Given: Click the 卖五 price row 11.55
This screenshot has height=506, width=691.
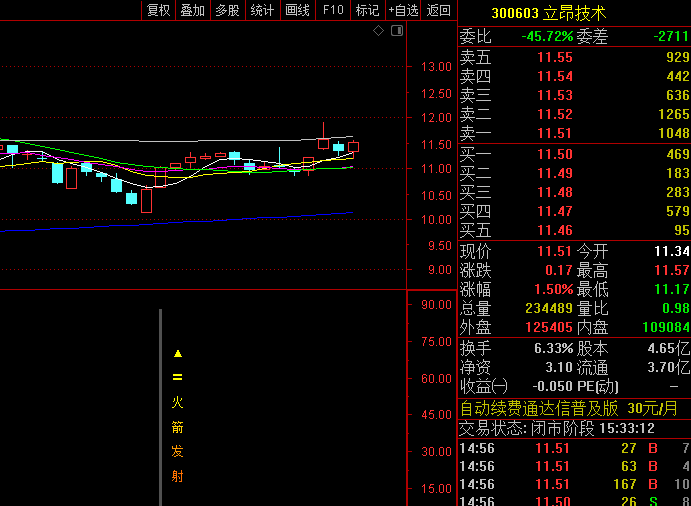Looking at the screenshot, I should tap(554, 57).
